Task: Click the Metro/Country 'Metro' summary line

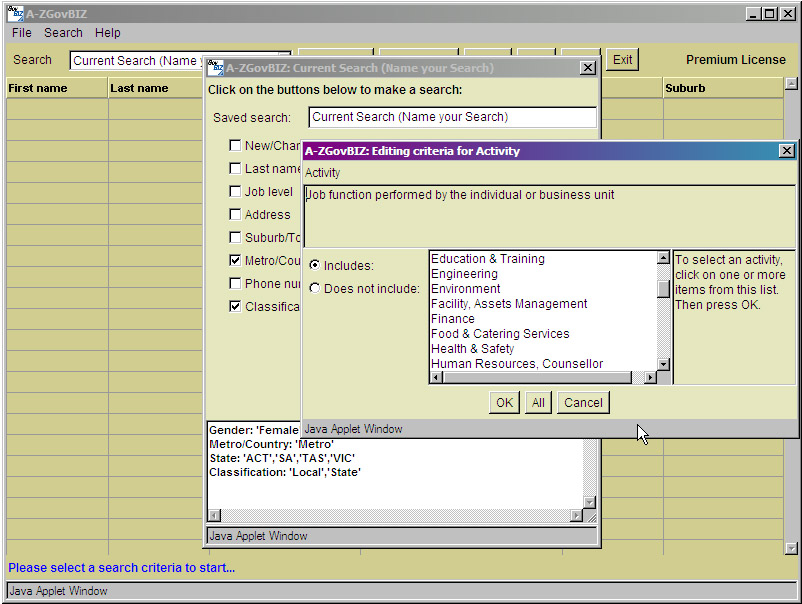Action: click(272, 444)
